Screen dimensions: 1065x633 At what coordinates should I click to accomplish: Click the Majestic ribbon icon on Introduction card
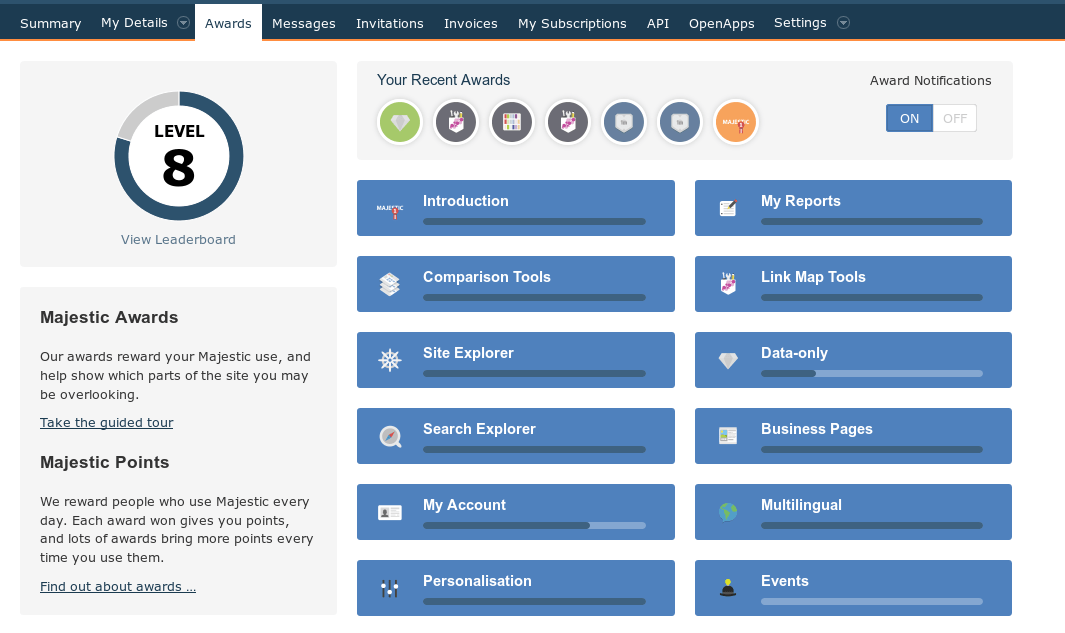[390, 210]
